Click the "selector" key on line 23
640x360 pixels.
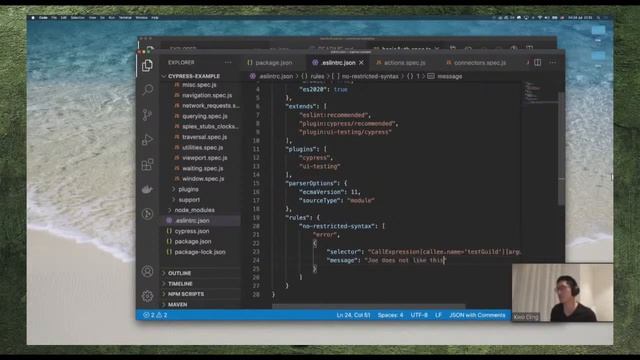[344, 252]
